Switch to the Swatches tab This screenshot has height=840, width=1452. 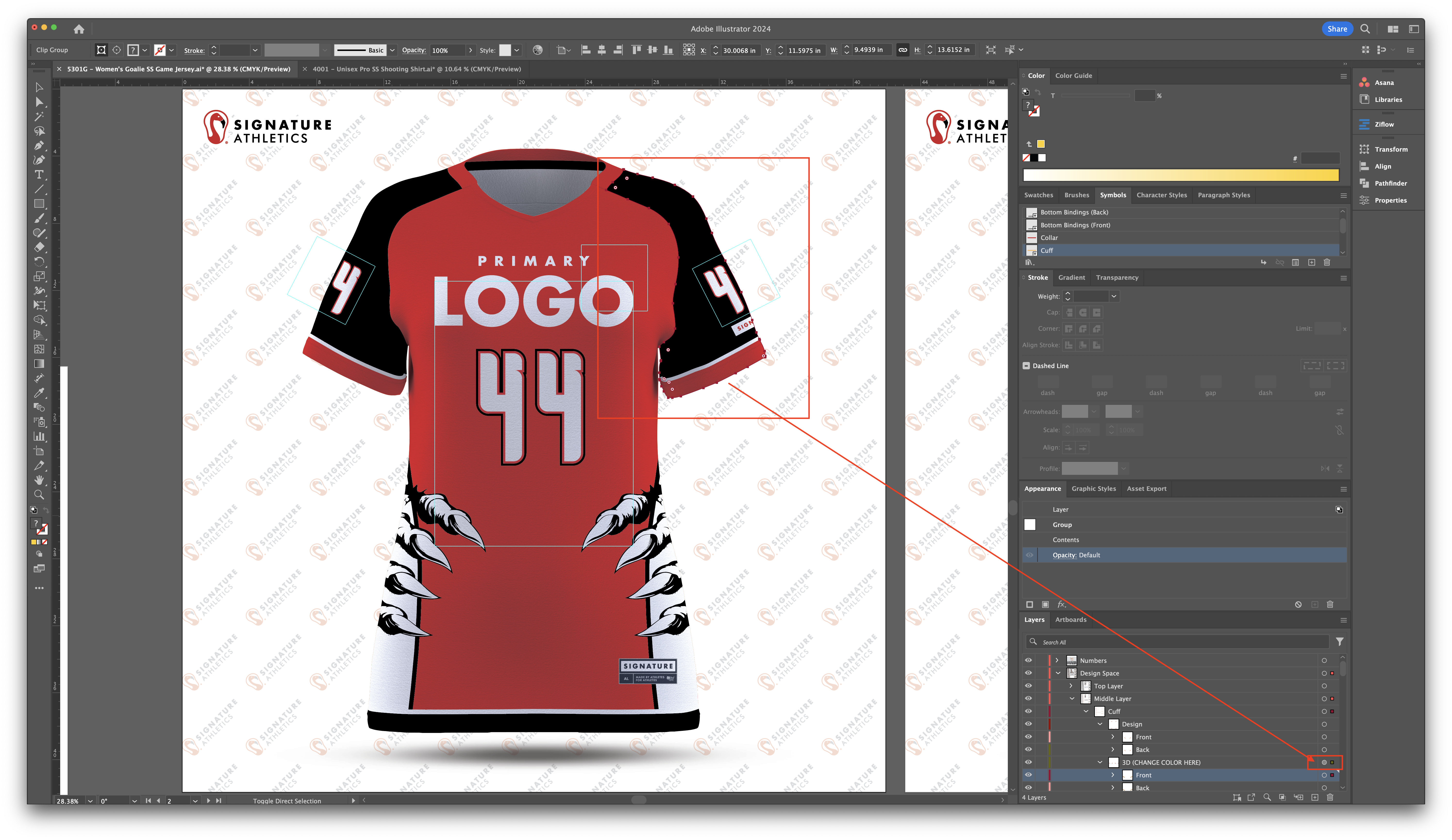1038,195
